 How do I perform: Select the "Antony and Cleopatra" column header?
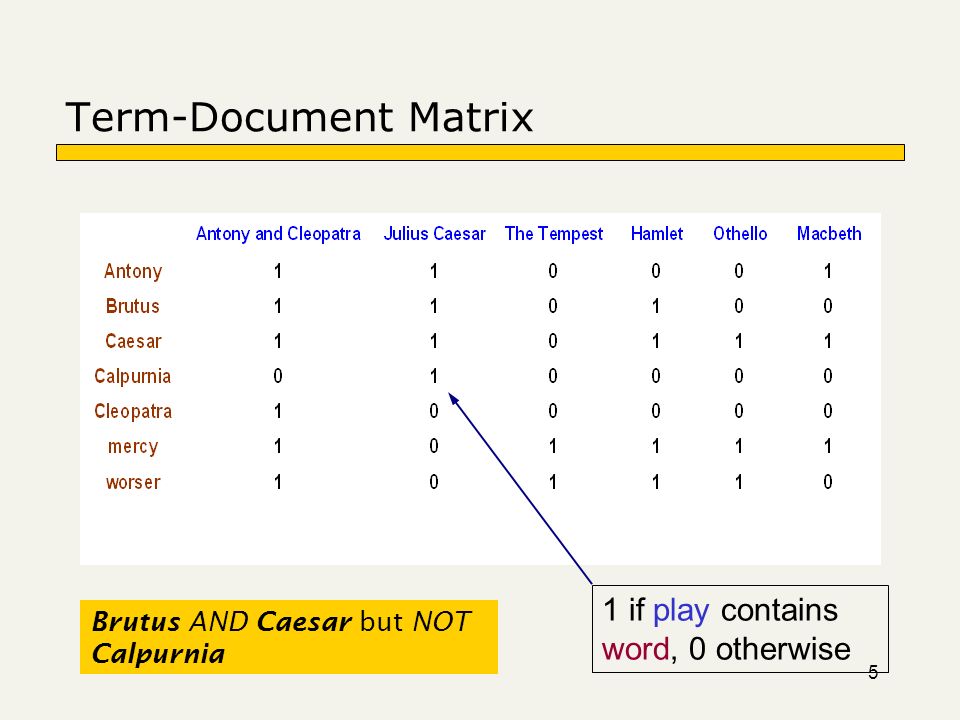[278, 234]
